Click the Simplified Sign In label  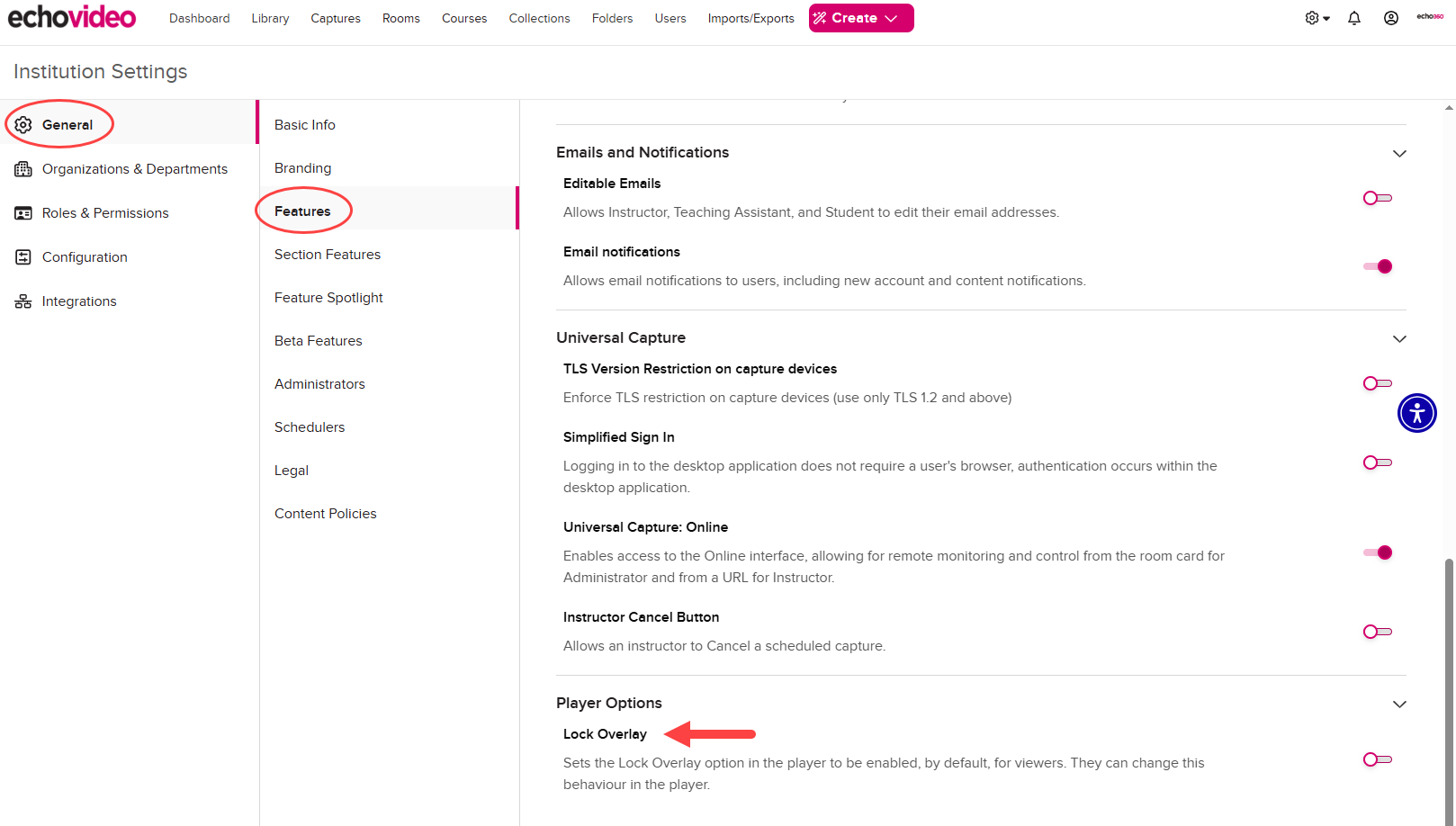[619, 437]
